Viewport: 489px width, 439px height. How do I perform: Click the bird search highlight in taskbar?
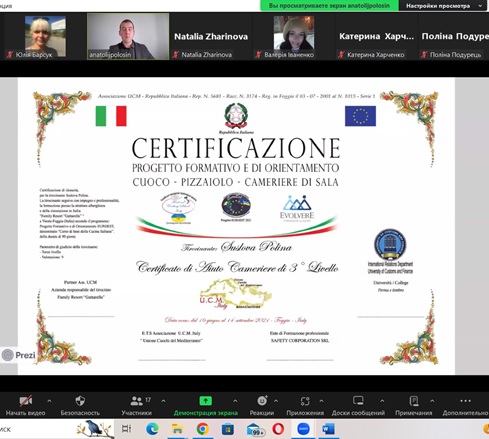tap(94, 429)
